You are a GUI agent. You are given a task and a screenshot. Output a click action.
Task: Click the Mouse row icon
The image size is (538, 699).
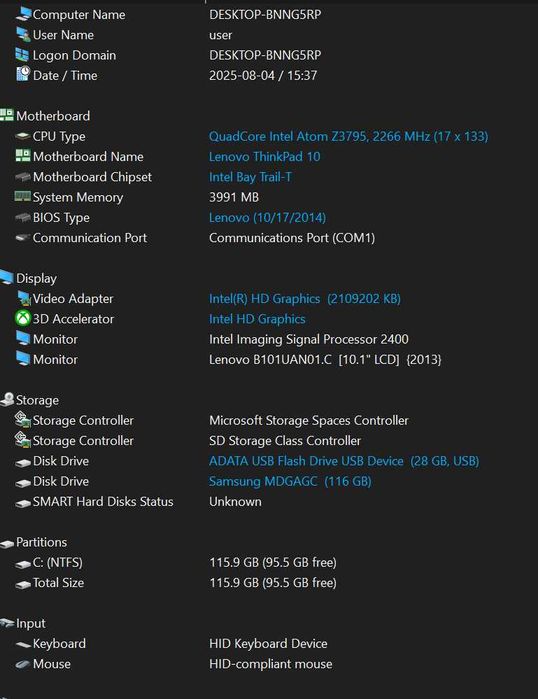coord(23,664)
